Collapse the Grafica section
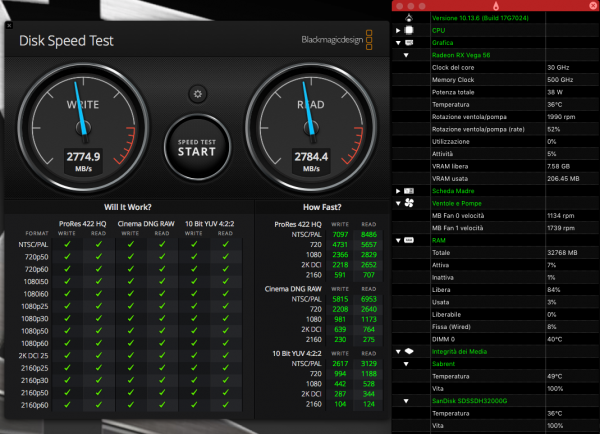The width and height of the screenshot is (600, 434). [x=398, y=43]
